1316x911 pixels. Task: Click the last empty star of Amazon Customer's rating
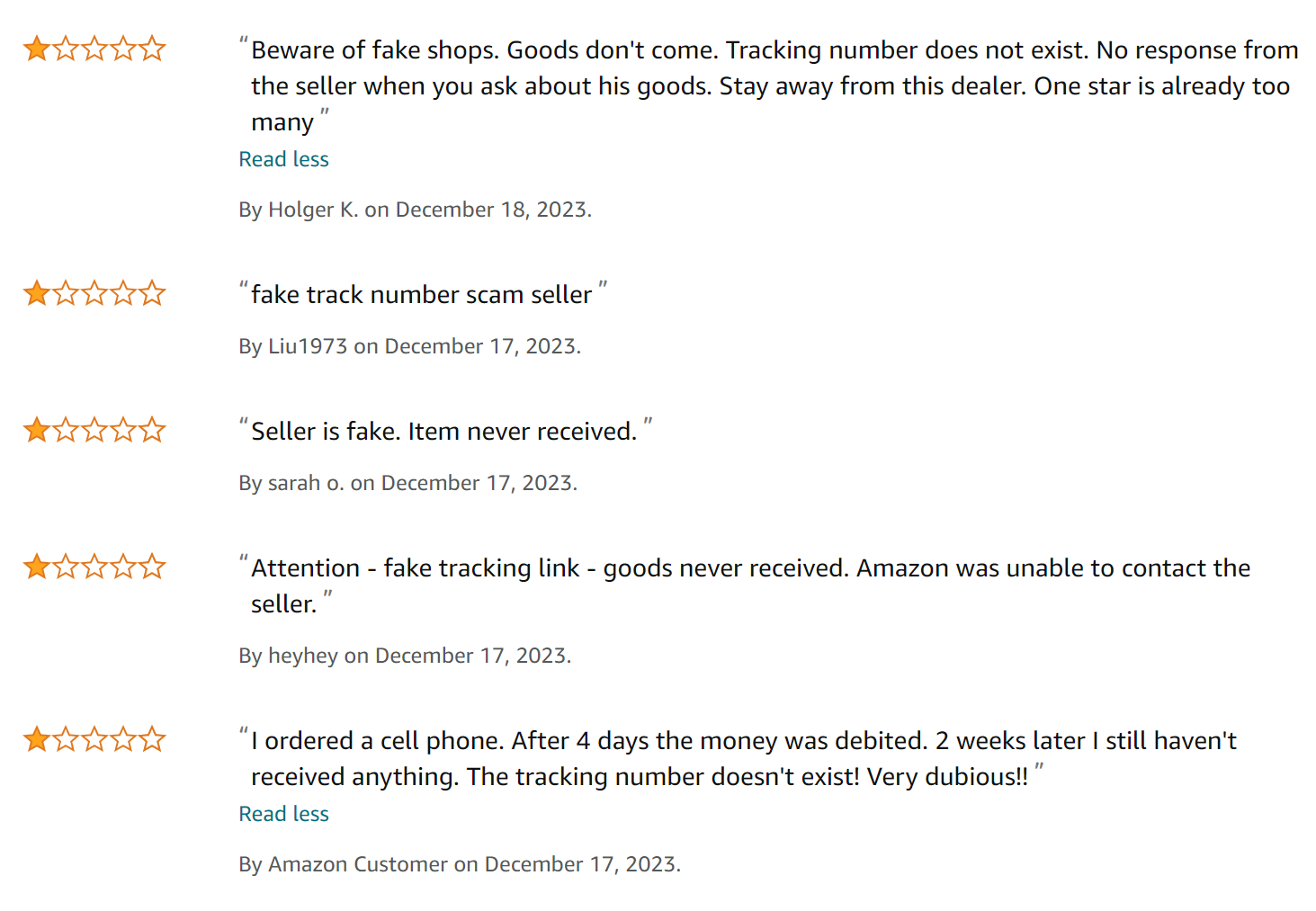point(153,739)
